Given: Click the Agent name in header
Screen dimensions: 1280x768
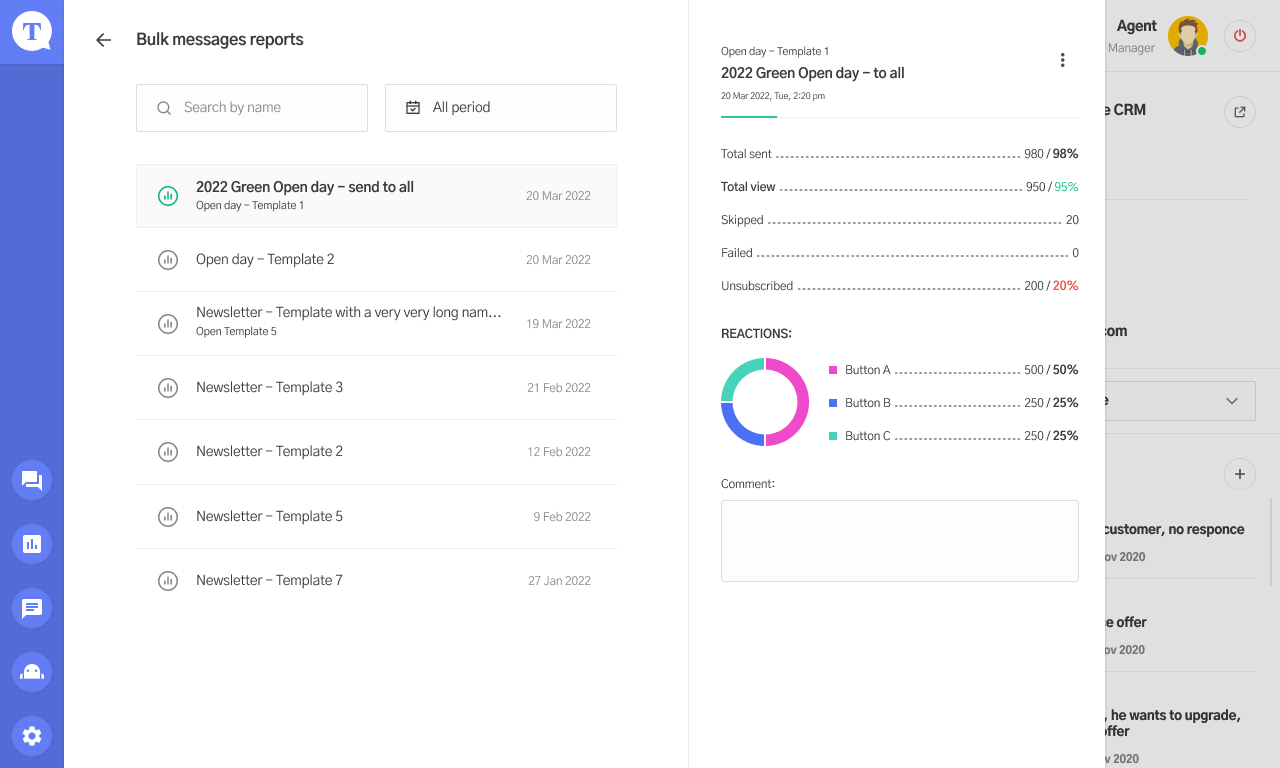Looking at the screenshot, I should 1136,26.
